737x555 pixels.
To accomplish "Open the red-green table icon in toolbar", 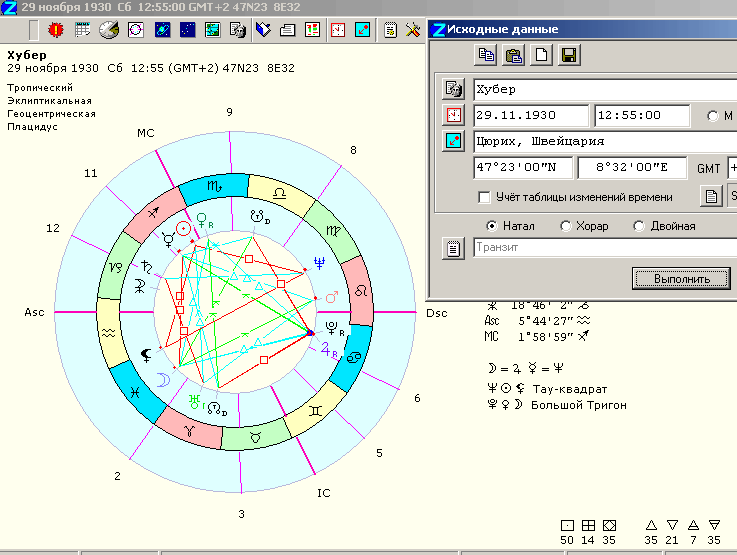I will click(x=313, y=30).
